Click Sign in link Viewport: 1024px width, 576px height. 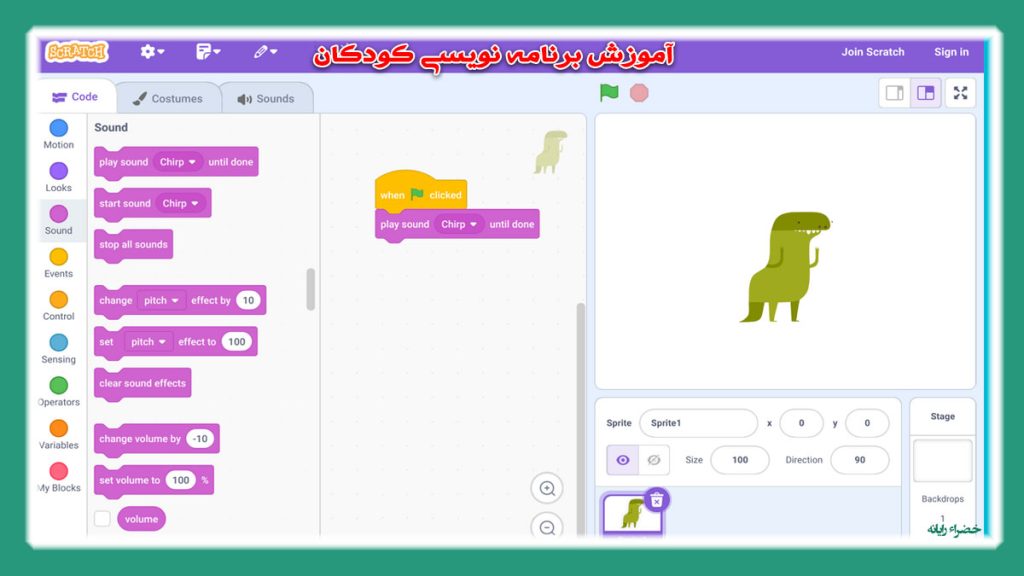coord(951,52)
